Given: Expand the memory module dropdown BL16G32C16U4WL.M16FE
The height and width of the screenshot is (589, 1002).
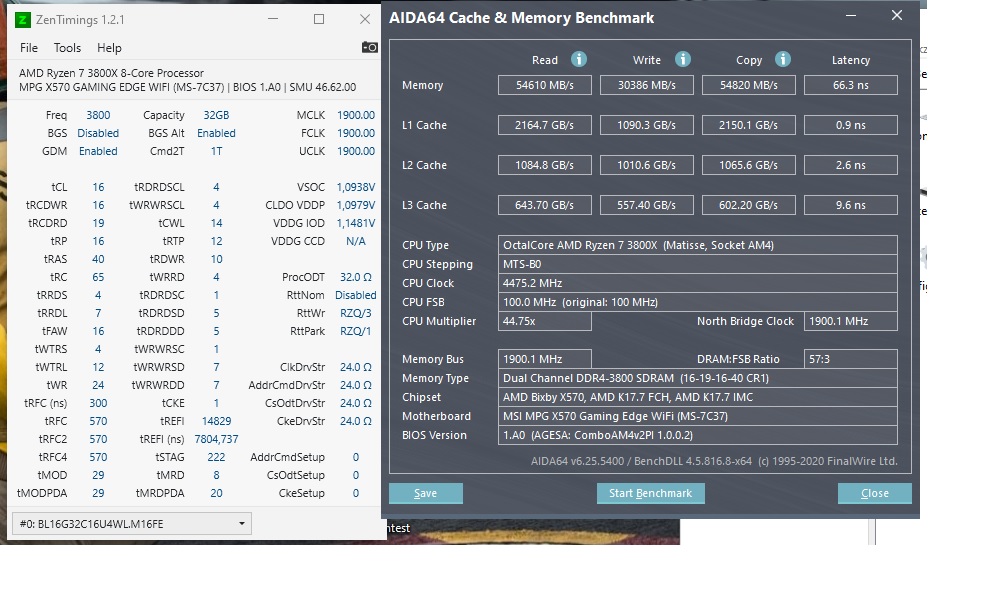Looking at the screenshot, I should click(132, 524).
